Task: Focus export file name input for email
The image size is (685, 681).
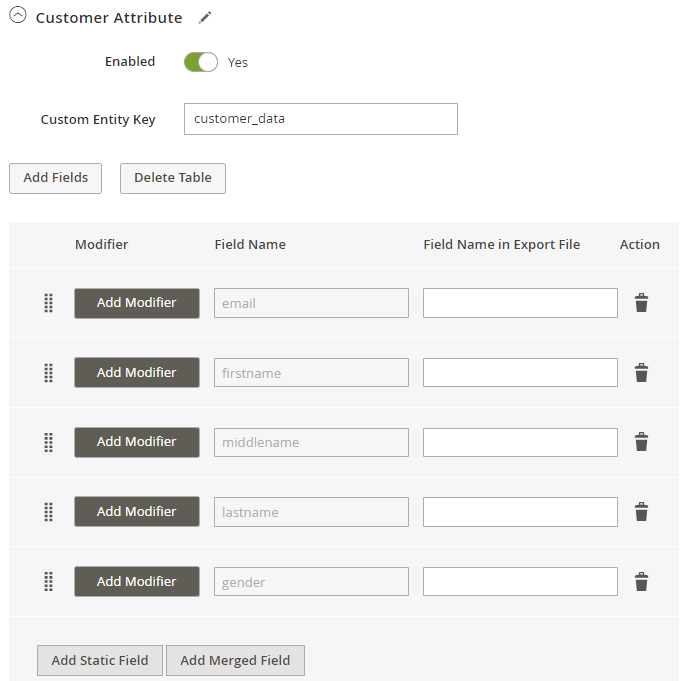Action: (x=520, y=303)
